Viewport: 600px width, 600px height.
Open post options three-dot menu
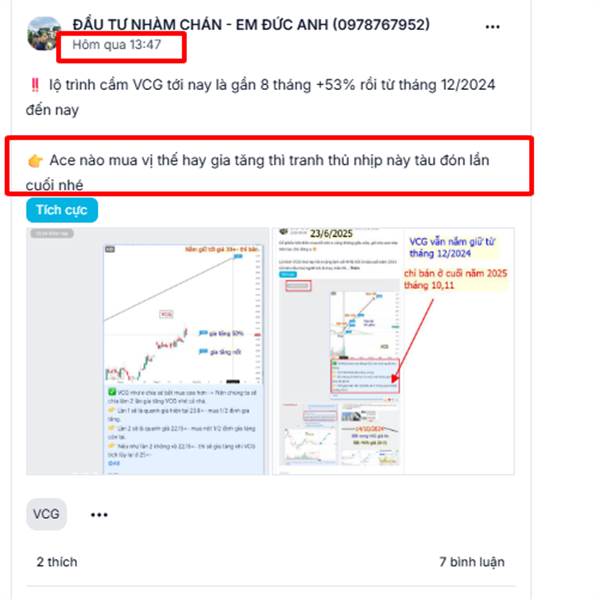492,27
